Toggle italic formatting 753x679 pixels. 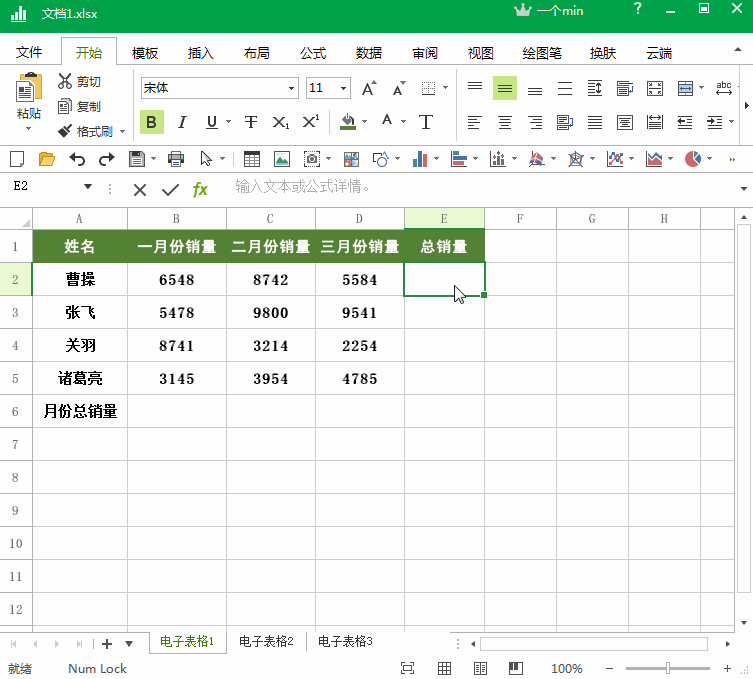point(182,122)
